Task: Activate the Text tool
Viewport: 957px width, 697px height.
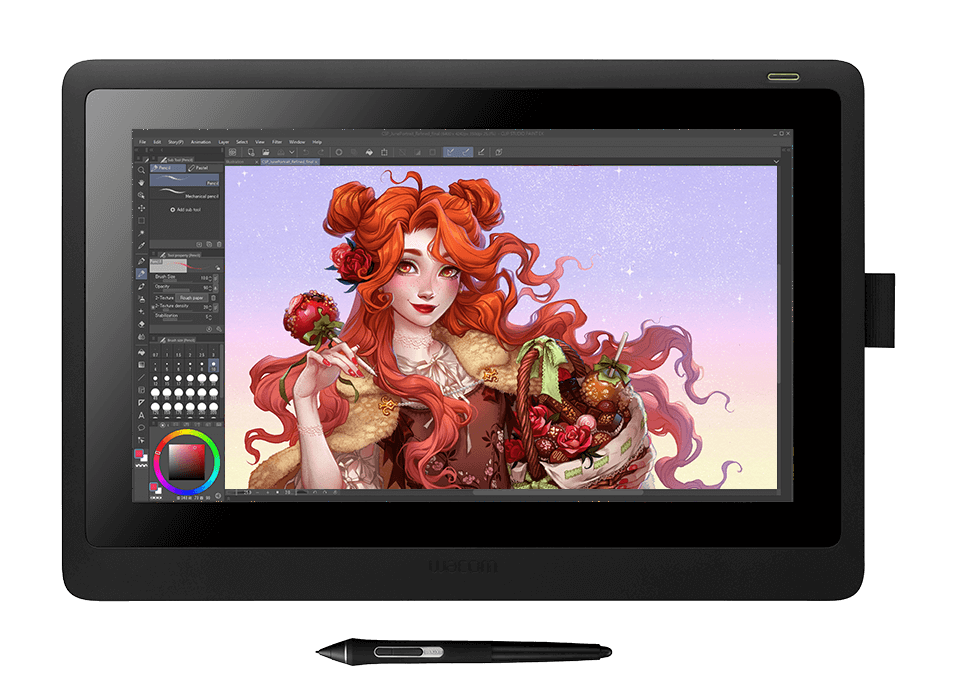Action: pyautogui.click(x=142, y=414)
